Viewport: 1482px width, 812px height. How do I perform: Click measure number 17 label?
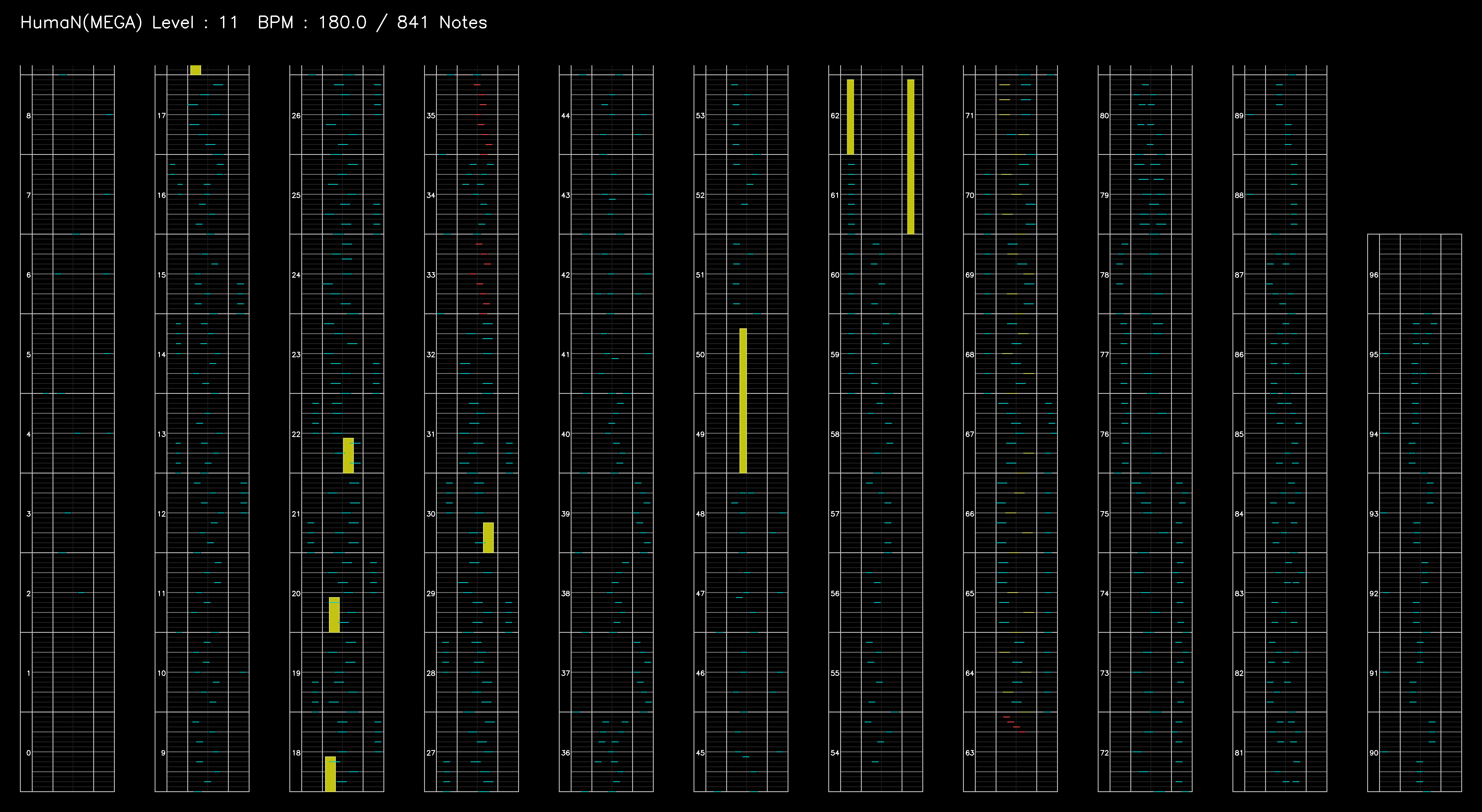(162, 116)
